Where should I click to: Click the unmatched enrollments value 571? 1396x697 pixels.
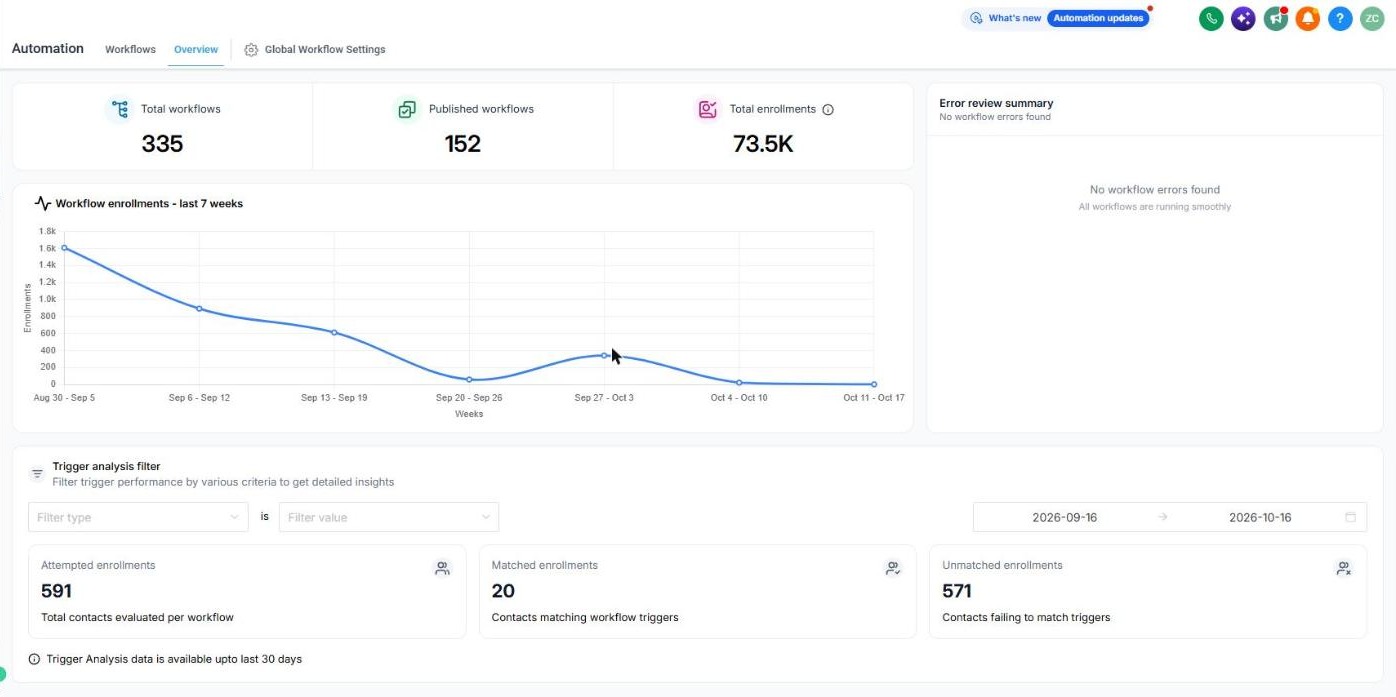pyautogui.click(x=957, y=591)
